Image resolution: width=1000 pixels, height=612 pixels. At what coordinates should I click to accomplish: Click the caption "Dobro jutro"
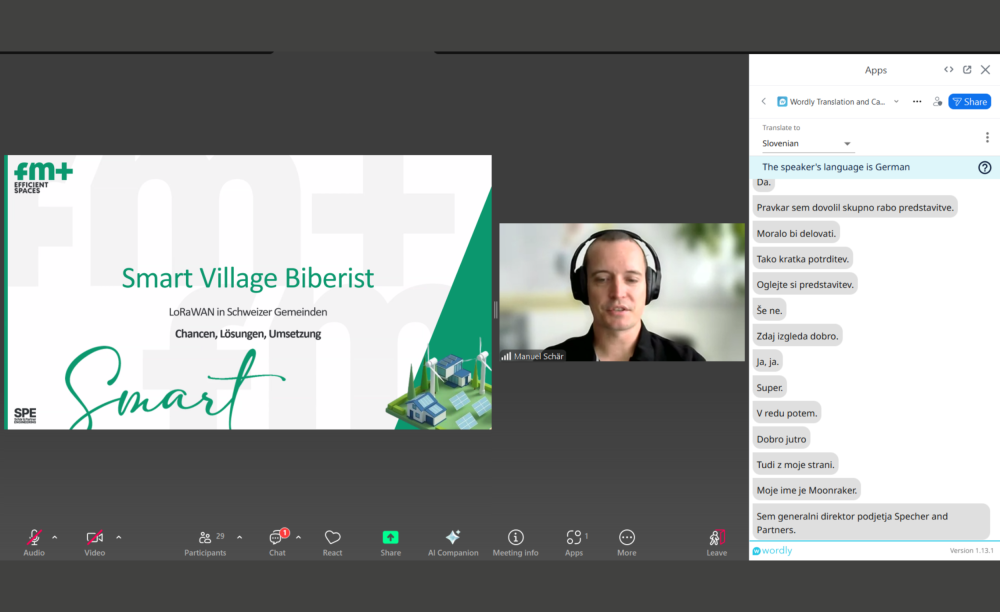point(781,439)
